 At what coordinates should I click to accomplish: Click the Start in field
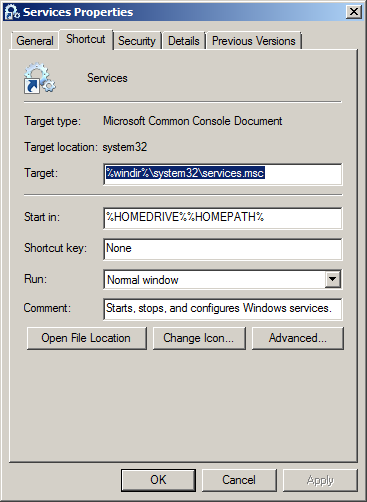pyautogui.click(x=223, y=218)
